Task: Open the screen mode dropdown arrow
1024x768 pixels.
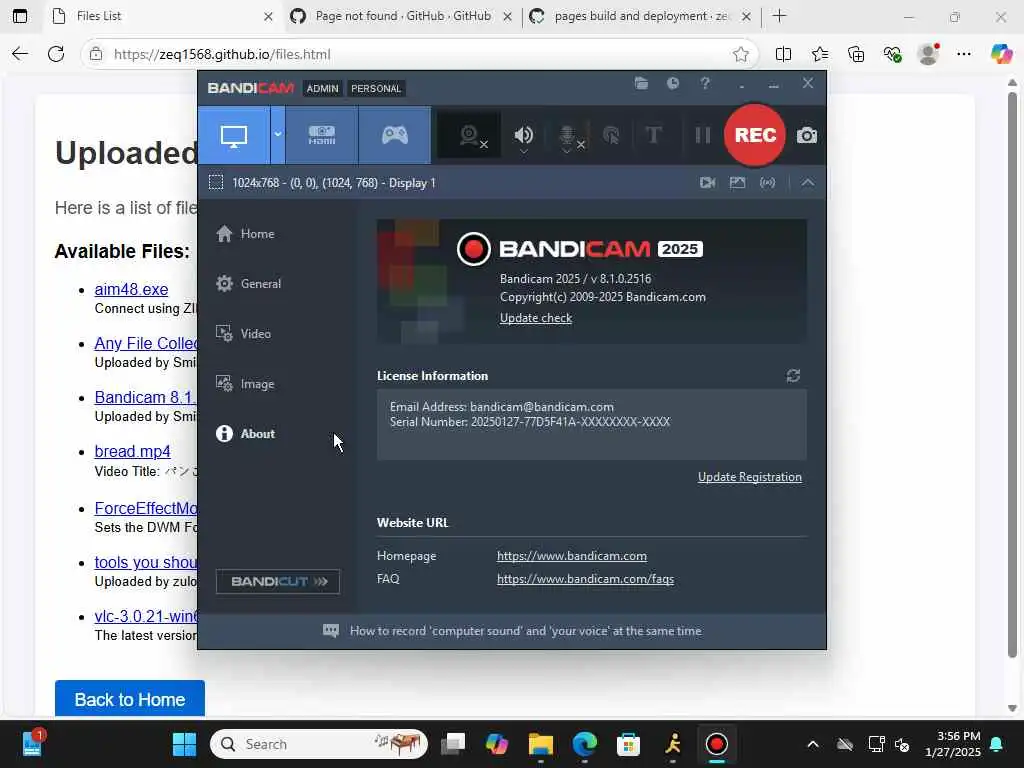Action: click(278, 135)
